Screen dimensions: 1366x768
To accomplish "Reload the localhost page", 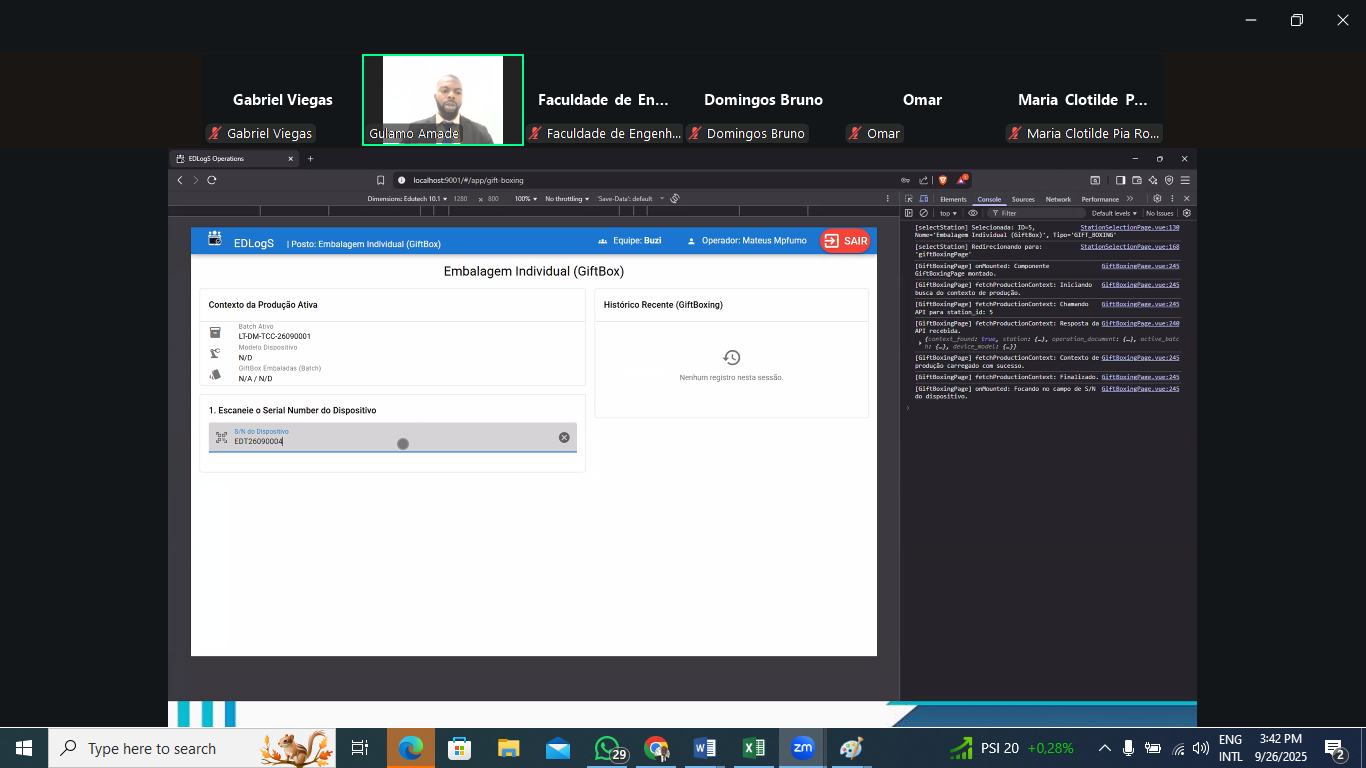I will (x=212, y=180).
